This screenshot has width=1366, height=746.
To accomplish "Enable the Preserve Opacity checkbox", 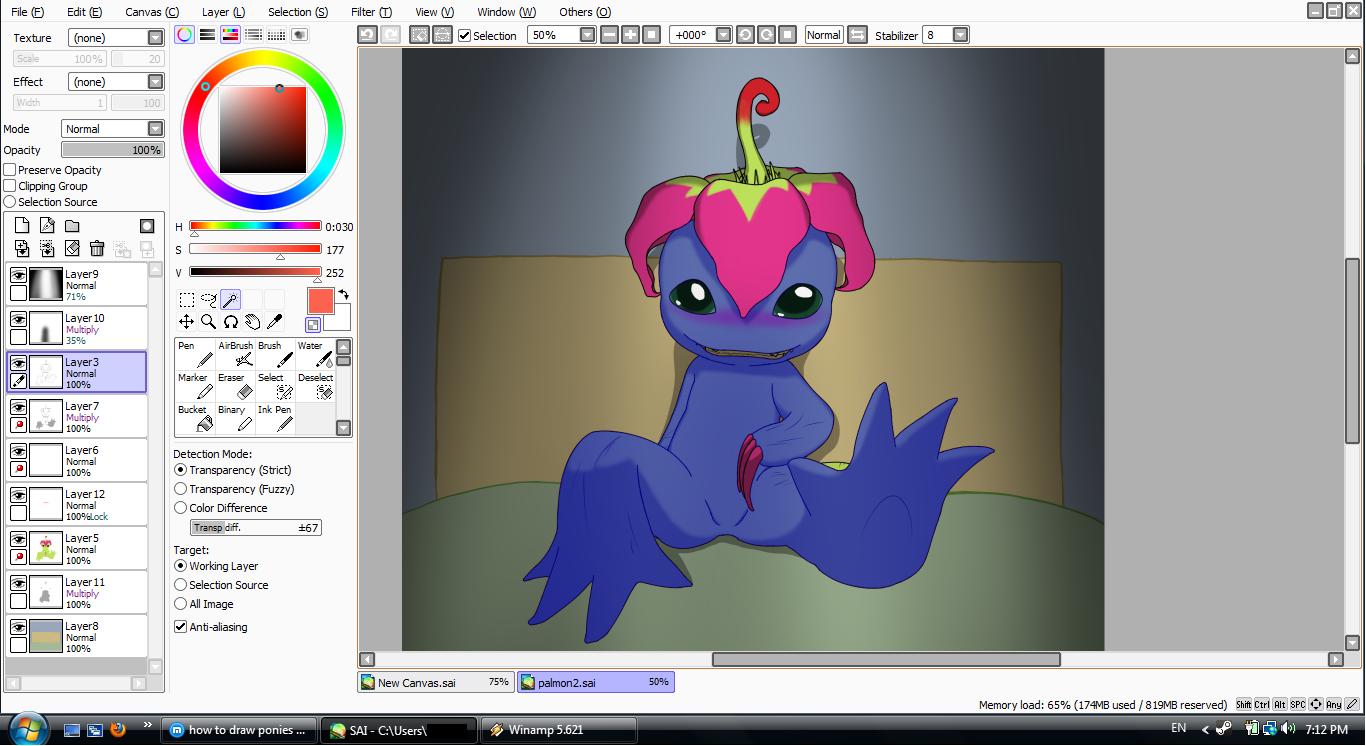I will (10, 170).
